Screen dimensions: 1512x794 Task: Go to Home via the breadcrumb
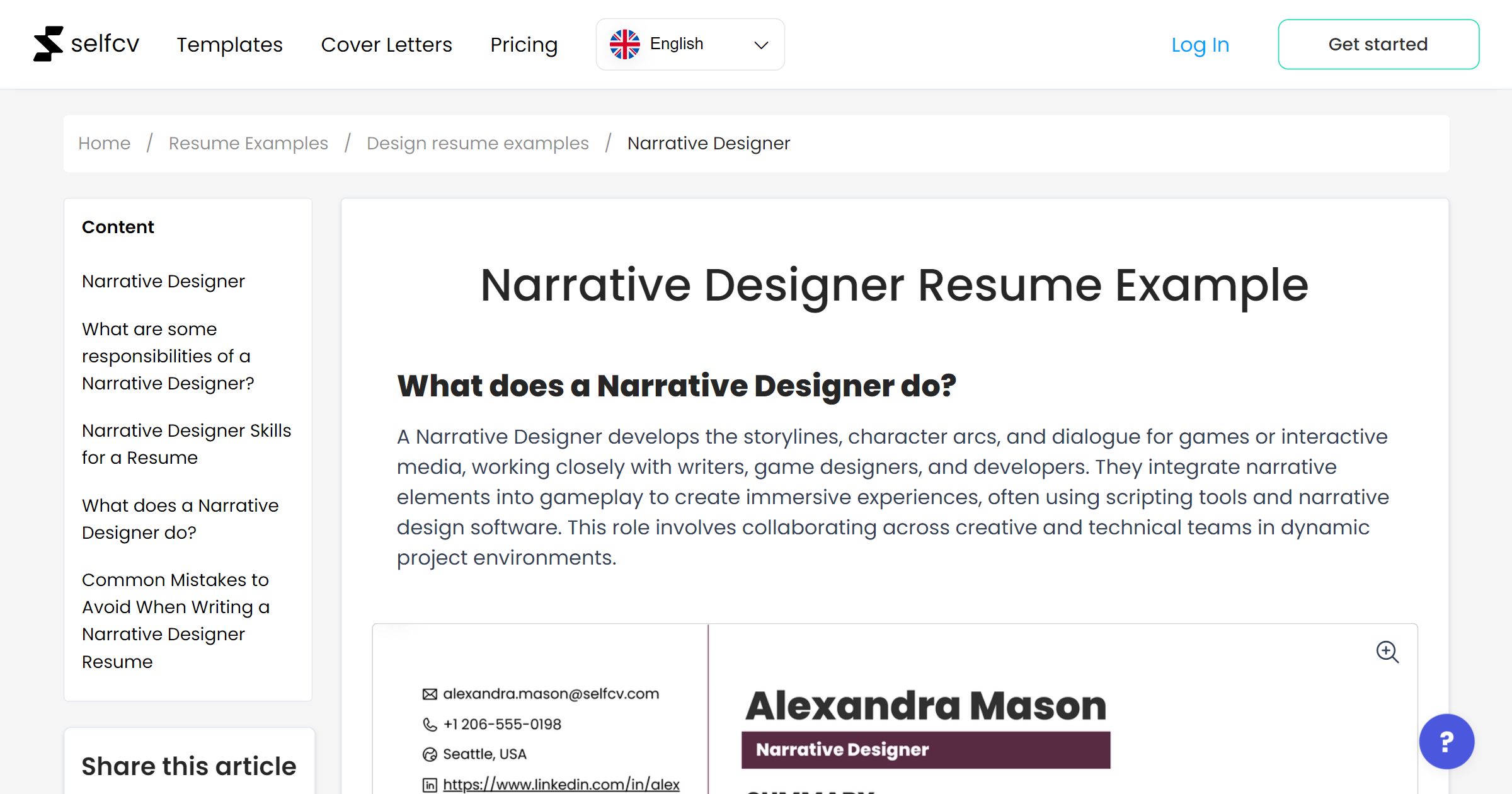104,143
